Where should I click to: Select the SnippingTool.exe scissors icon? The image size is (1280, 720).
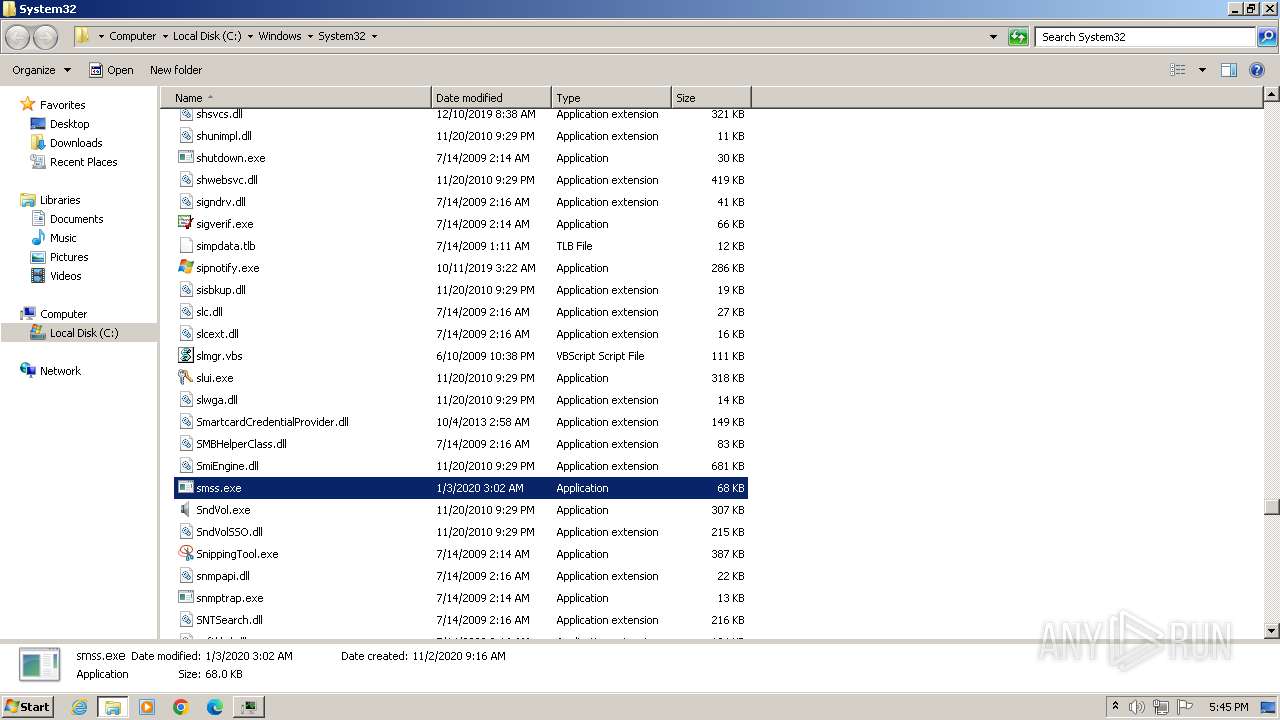[x=185, y=554]
